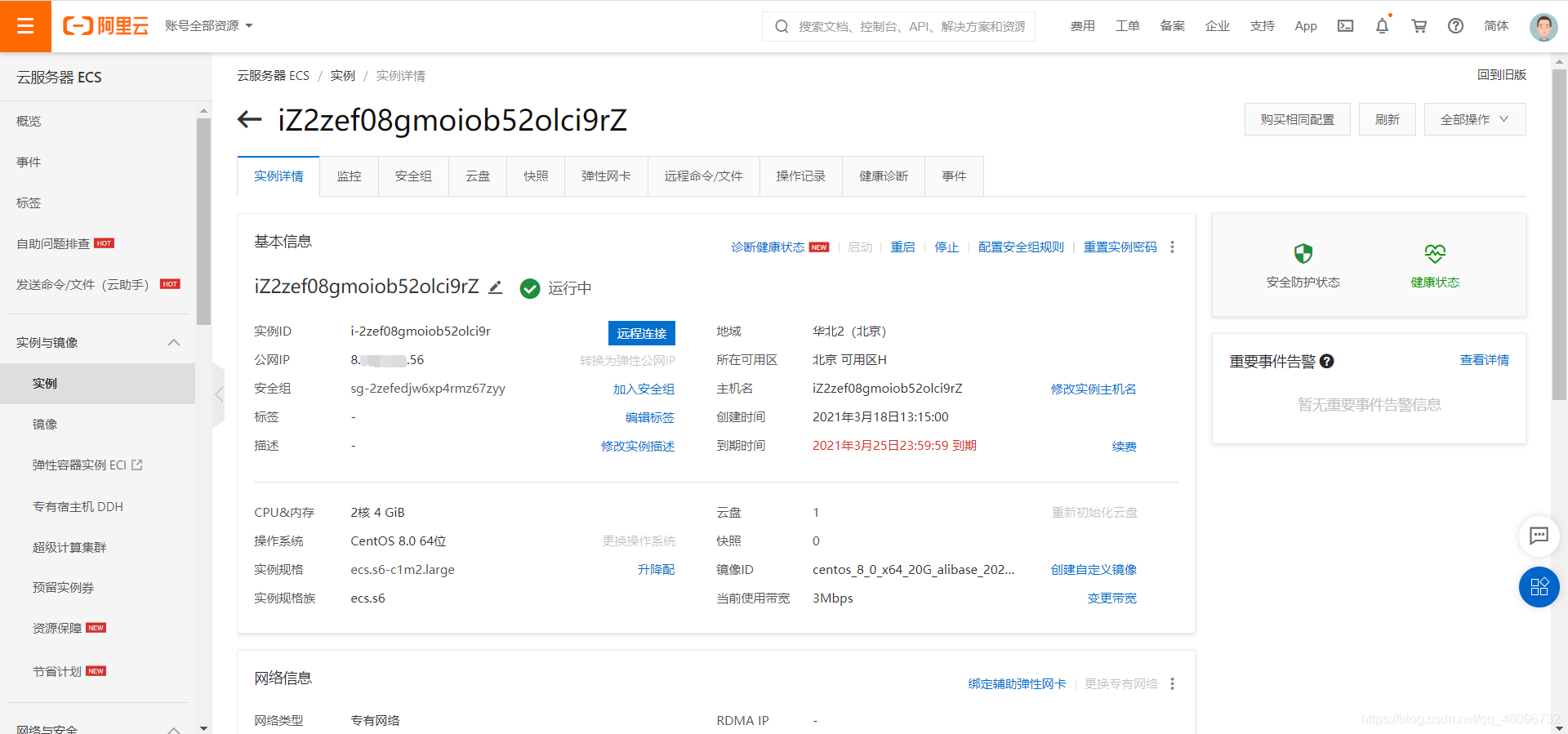Collapse the 实例与镜像 sidebar group

coord(174,342)
